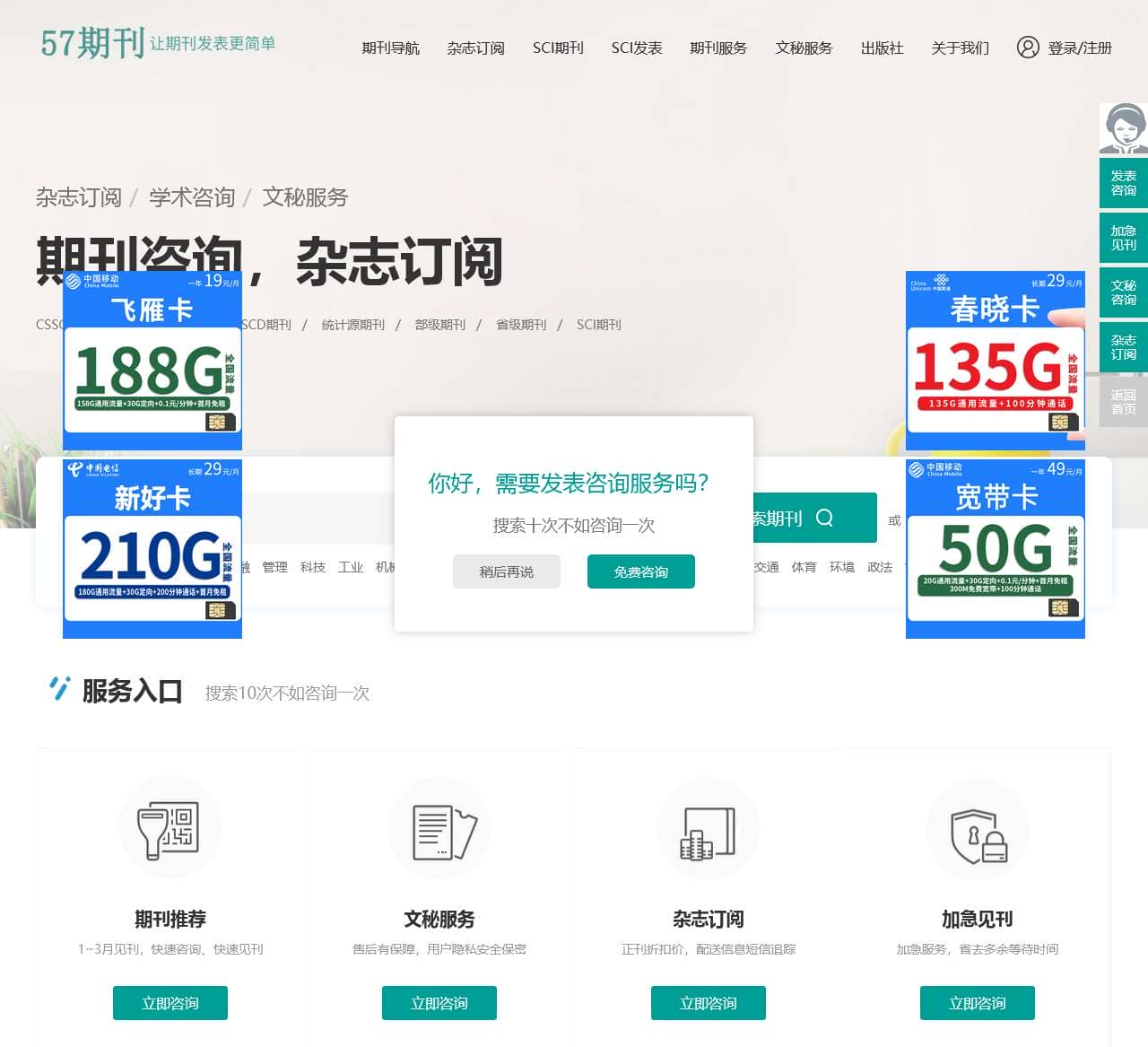Click the 期刊推荐 card title

coord(170,919)
